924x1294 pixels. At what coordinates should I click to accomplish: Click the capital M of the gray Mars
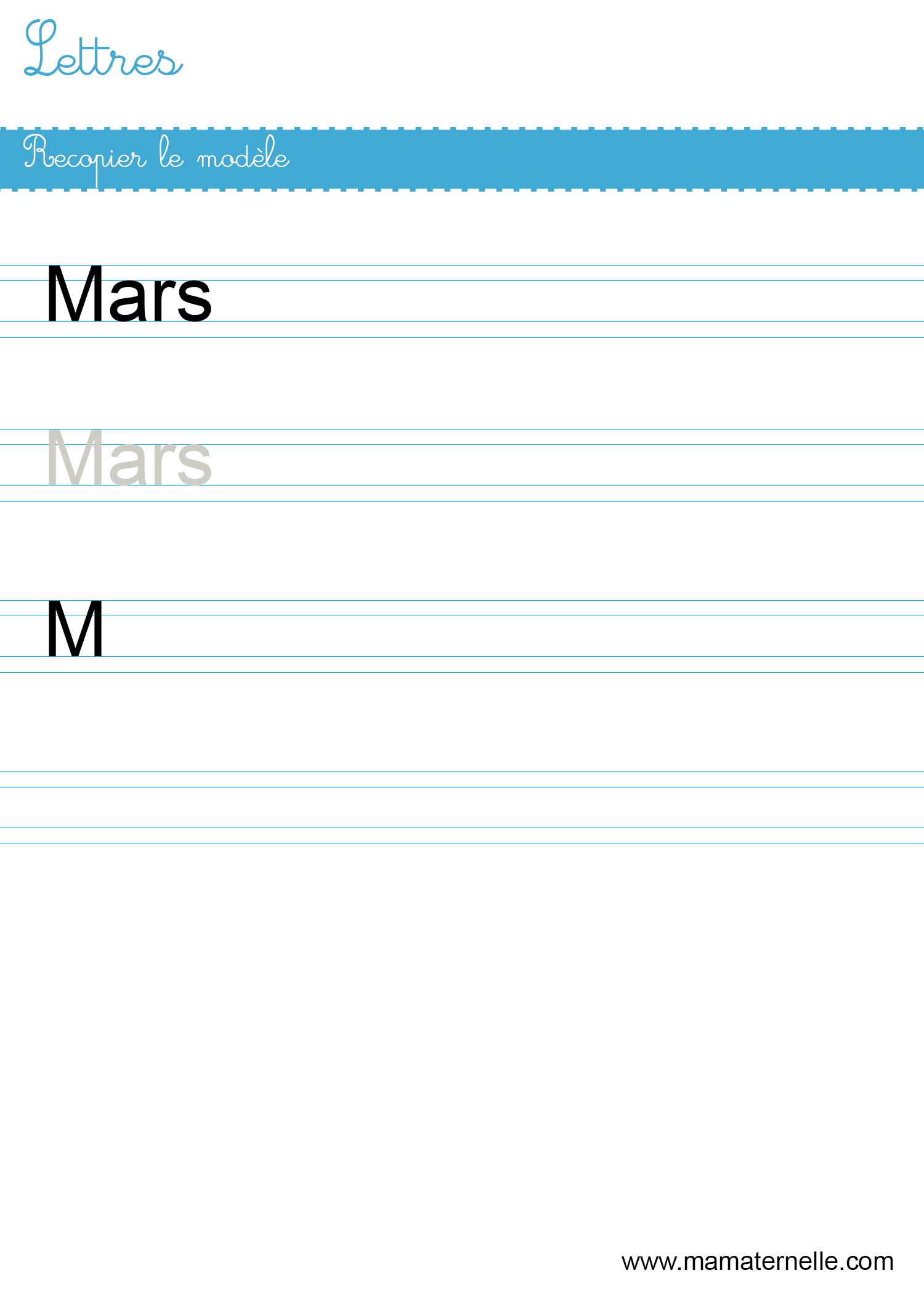[x=75, y=457]
